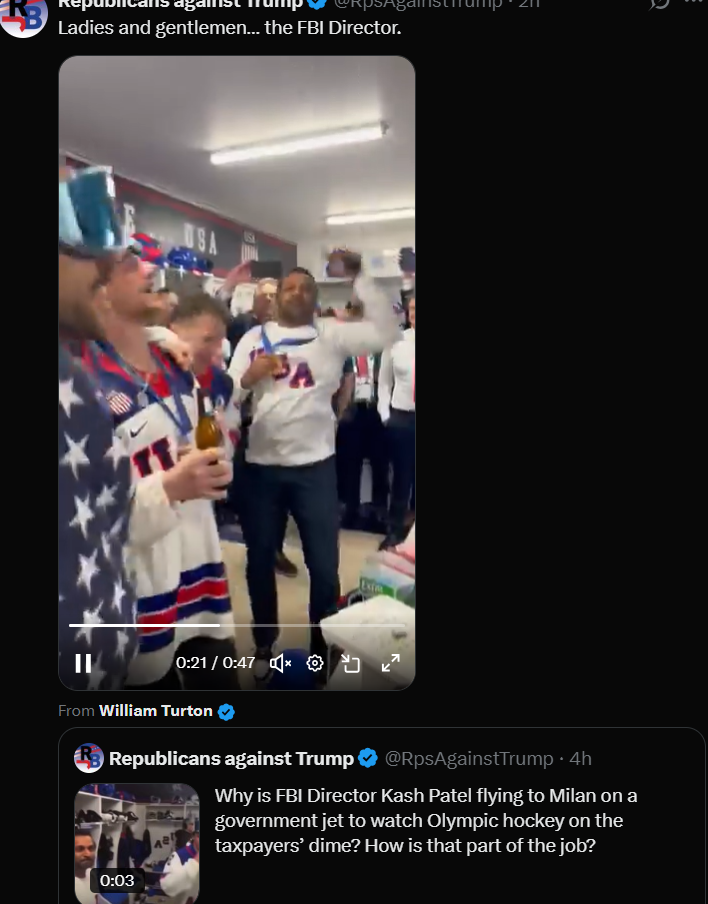Screen dimensions: 708x904
Task: Open the quoted post text about Kash Patel
Action: click(426, 820)
